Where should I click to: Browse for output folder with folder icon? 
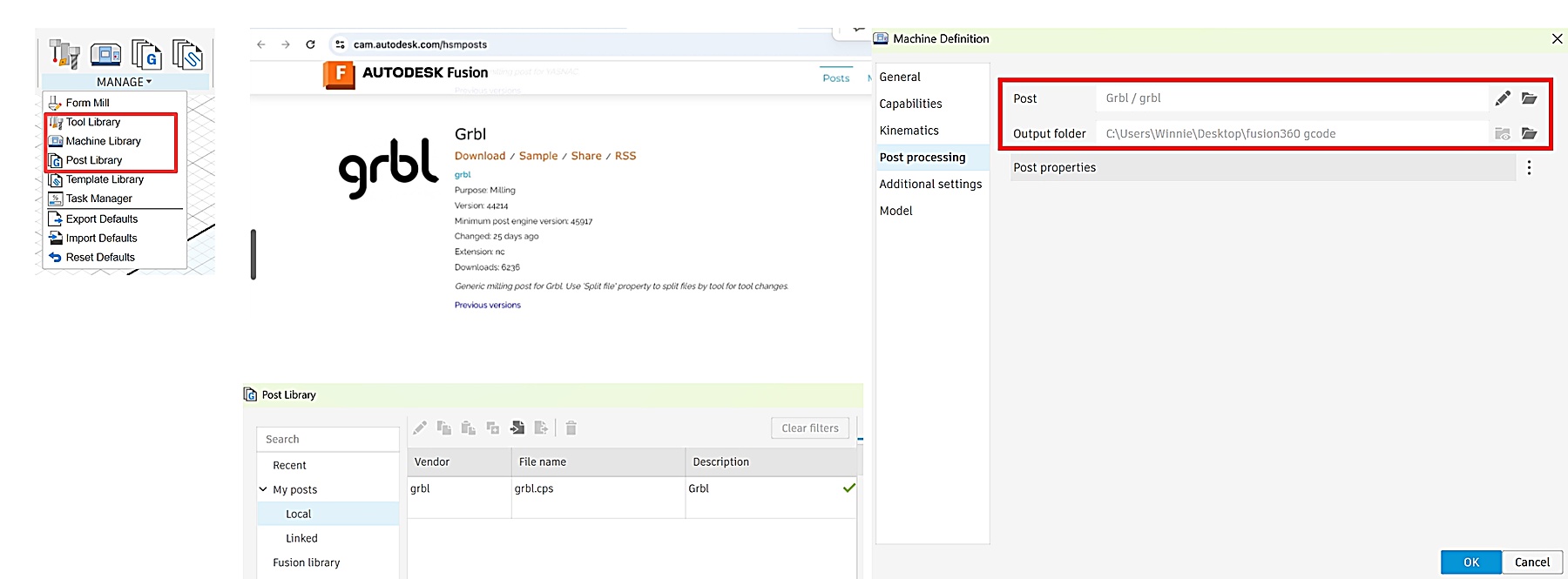coord(1529,134)
